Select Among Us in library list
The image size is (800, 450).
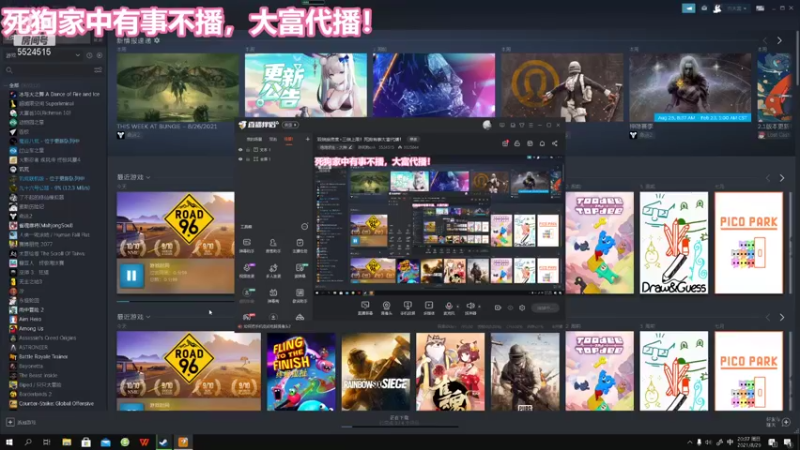pos(27,329)
